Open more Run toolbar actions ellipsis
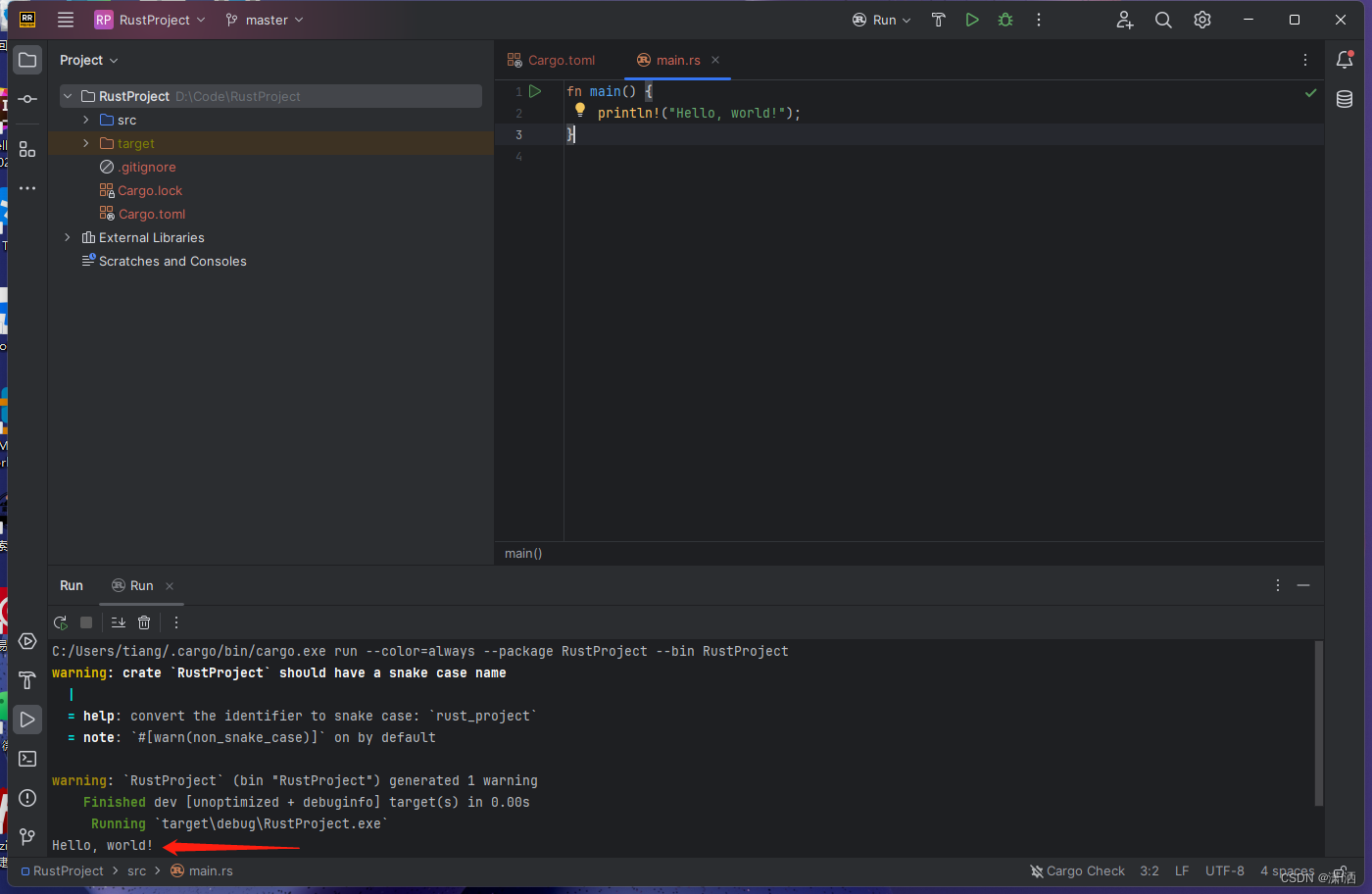The height and width of the screenshot is (894, 1372). (x=176, y=622)
